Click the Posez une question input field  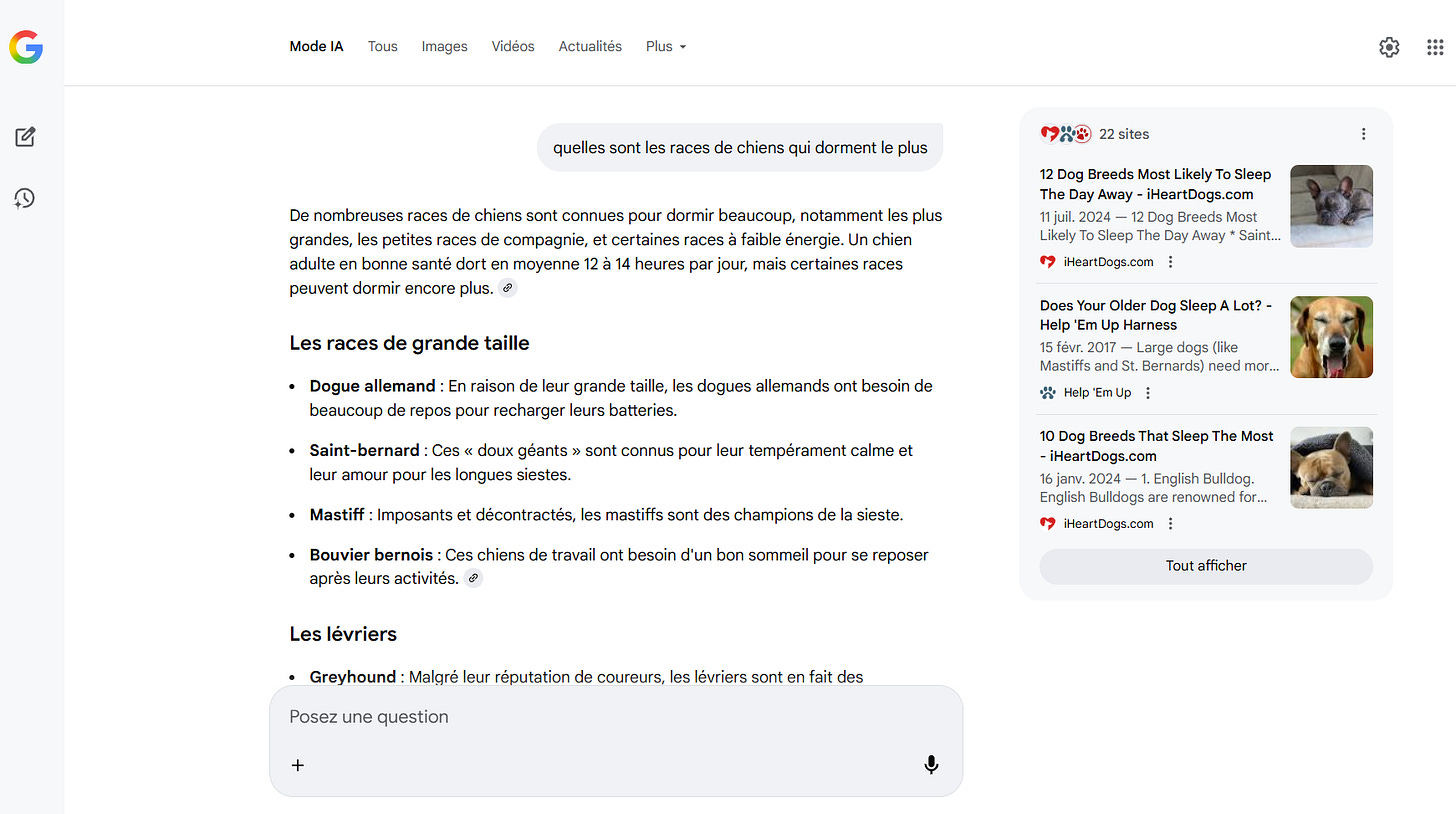click(616, 717)
